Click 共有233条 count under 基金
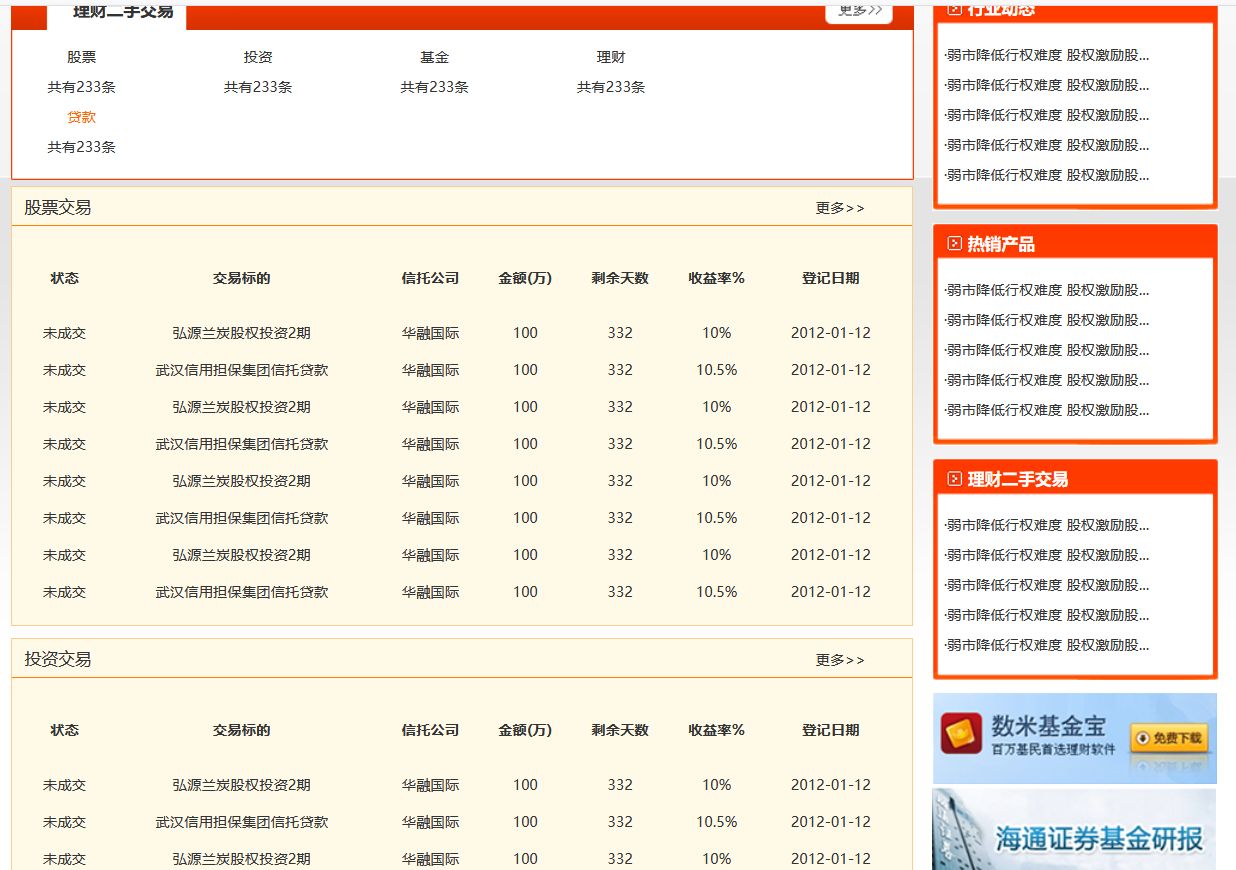Image resolution: width=1236 pixels, height=870 pixels. point(435,87)
